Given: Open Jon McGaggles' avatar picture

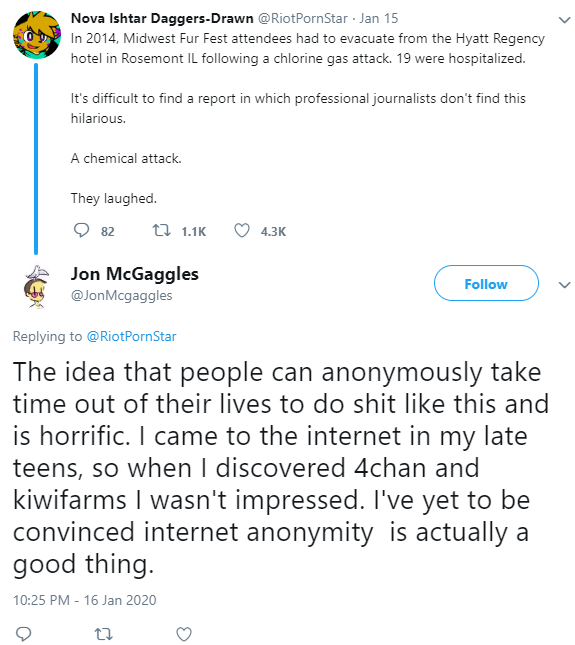Looking at the screenshot, I should (x=36, y=287).
